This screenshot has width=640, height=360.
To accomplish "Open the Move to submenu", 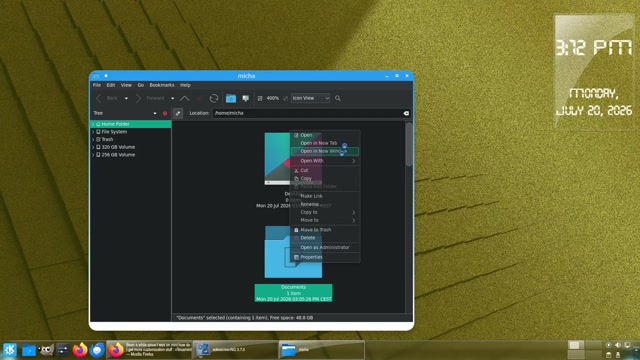I will coord(325,220).
